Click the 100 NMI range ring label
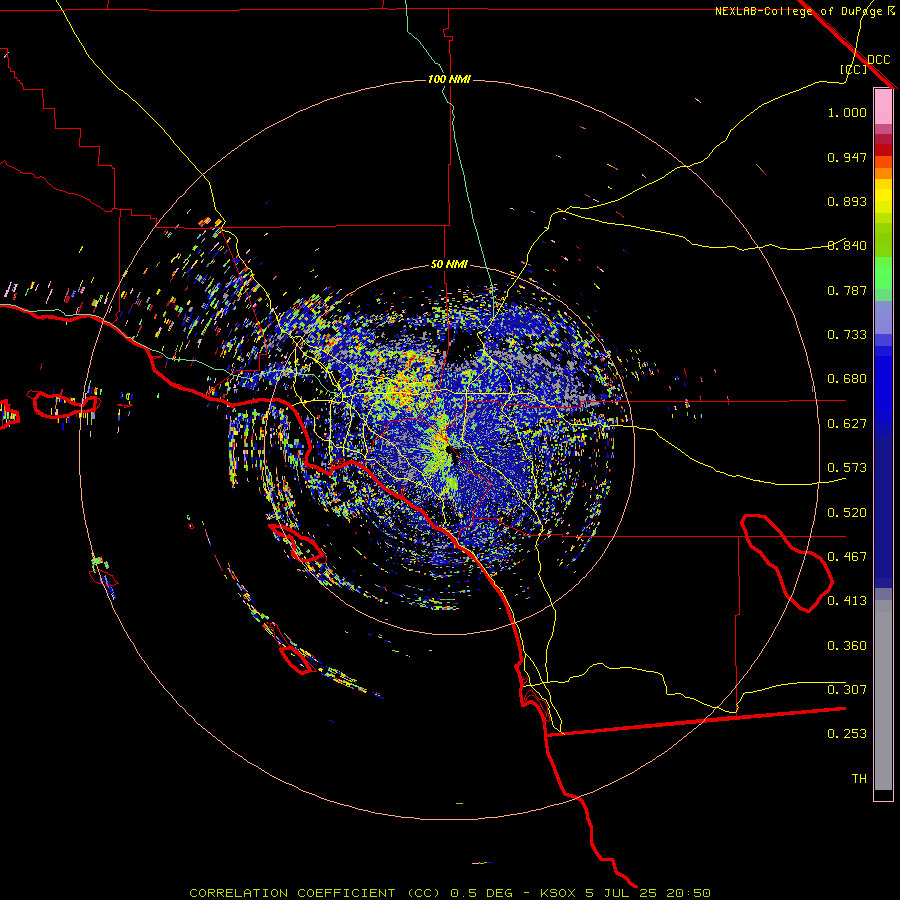Screen dimensions: 900x900 [449, 79]
